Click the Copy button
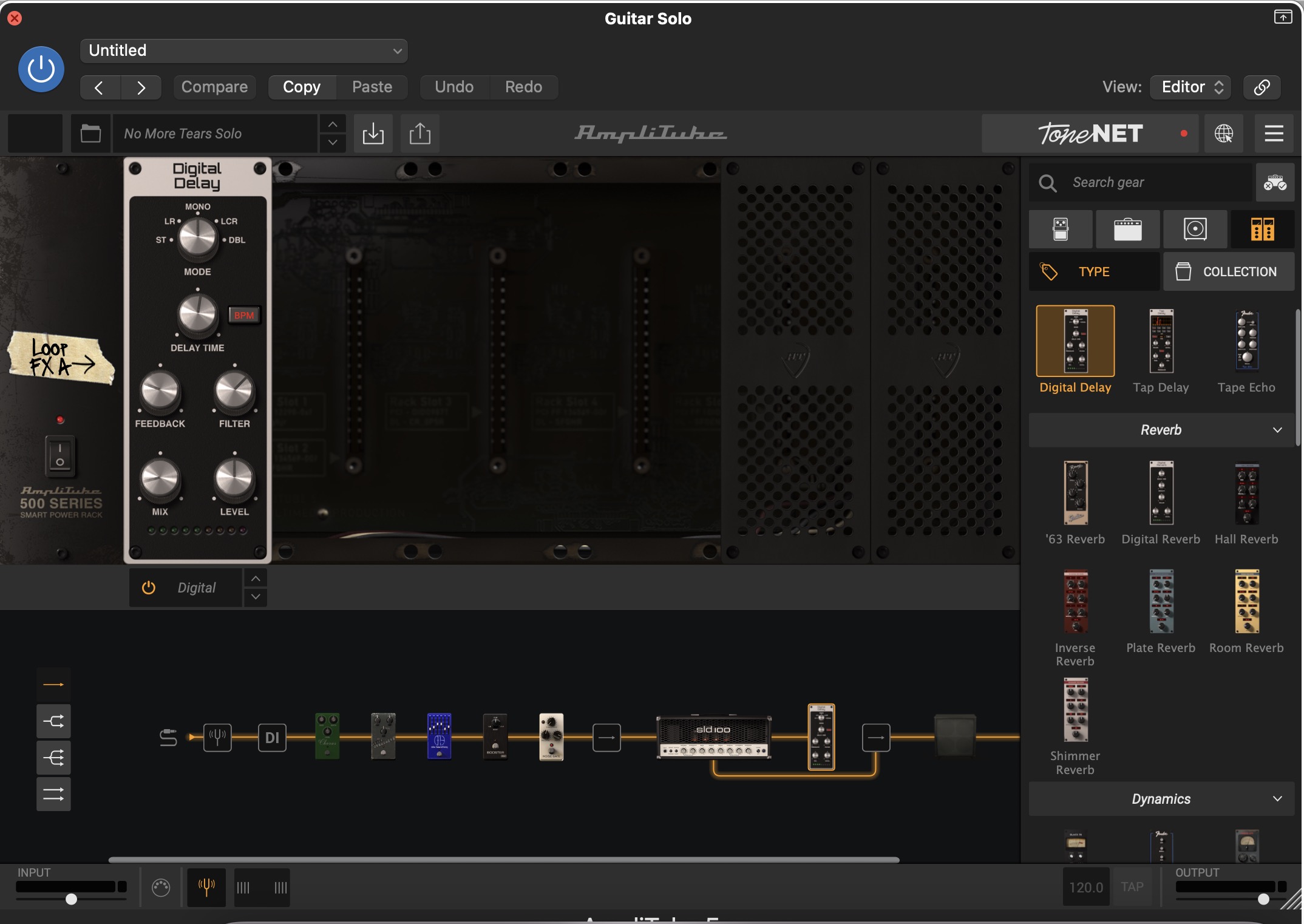1304x924 pixels. click(x=302, y=87)
